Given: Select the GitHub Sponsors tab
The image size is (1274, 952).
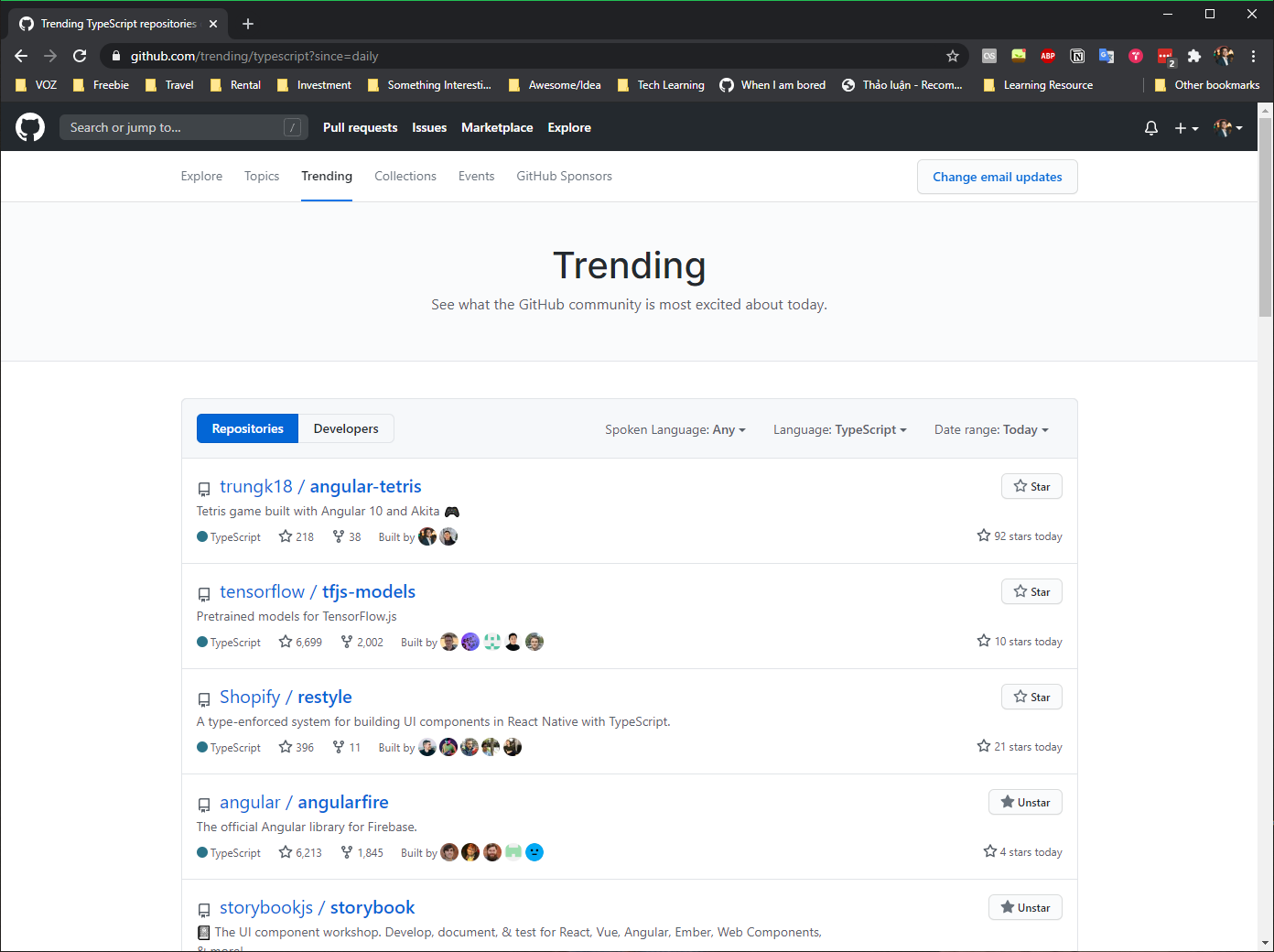Looking at the screenshot, I should click(x=564, y=176).
